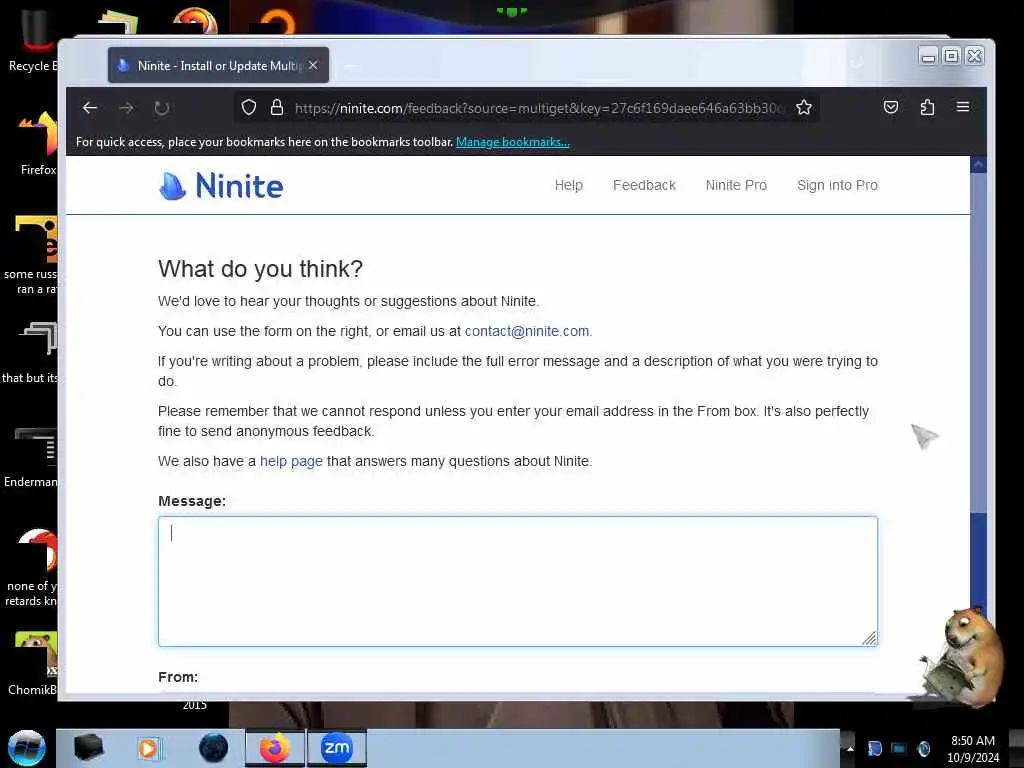Open the Ninite Pro navigation item

point(736,185)
